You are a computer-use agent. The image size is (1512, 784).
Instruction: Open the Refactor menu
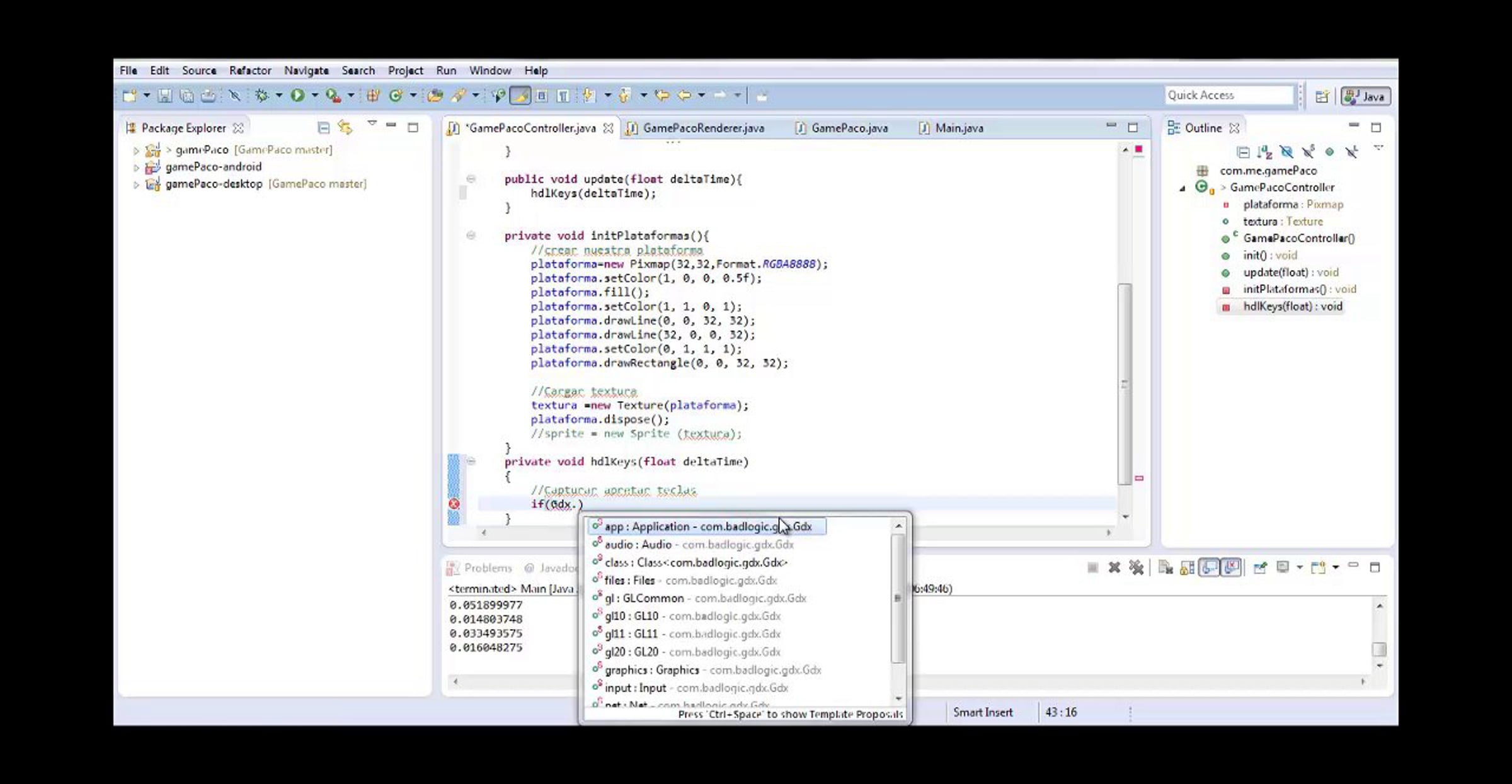point(250,71)
